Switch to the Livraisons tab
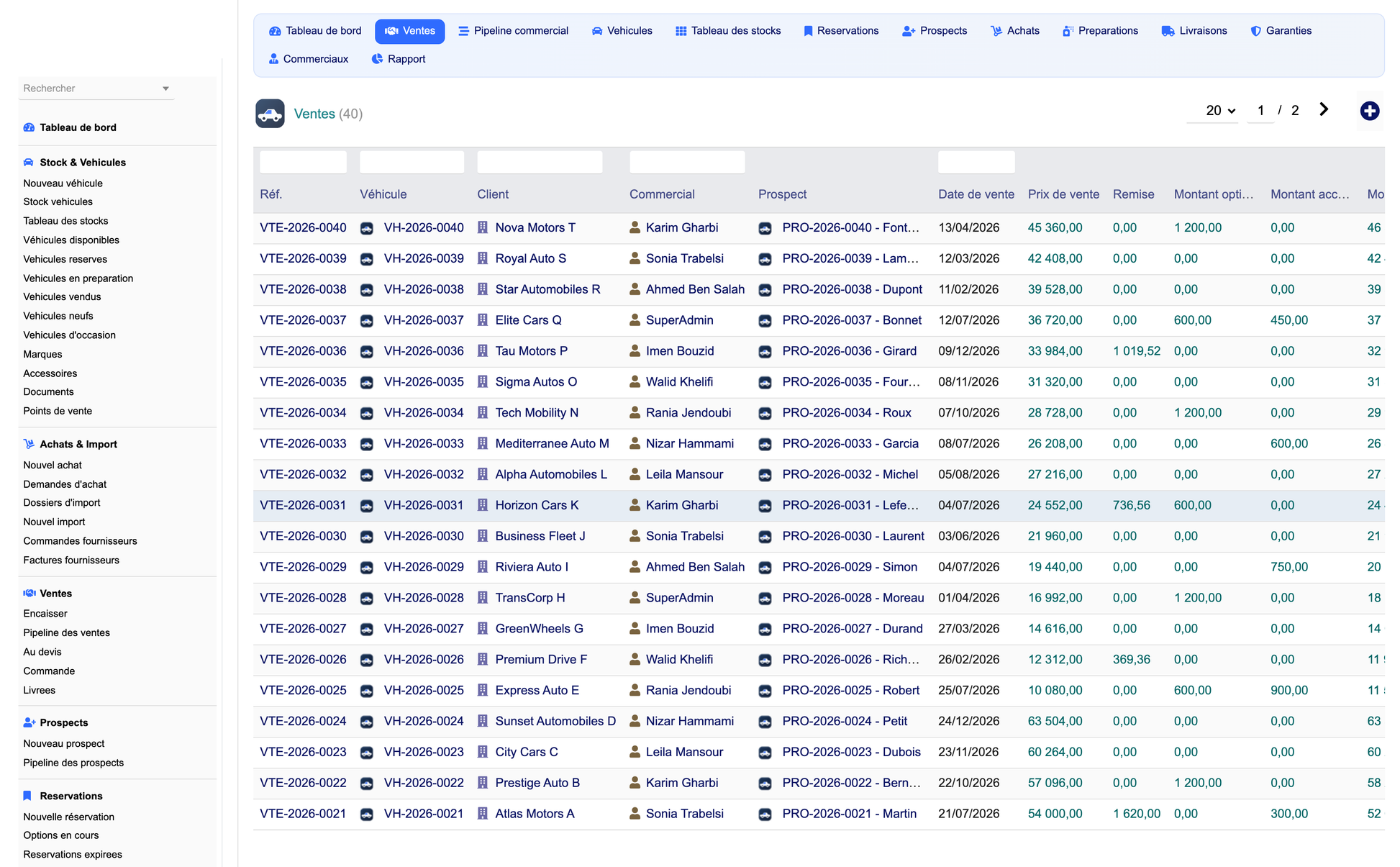 click(x=1194, y=31)
